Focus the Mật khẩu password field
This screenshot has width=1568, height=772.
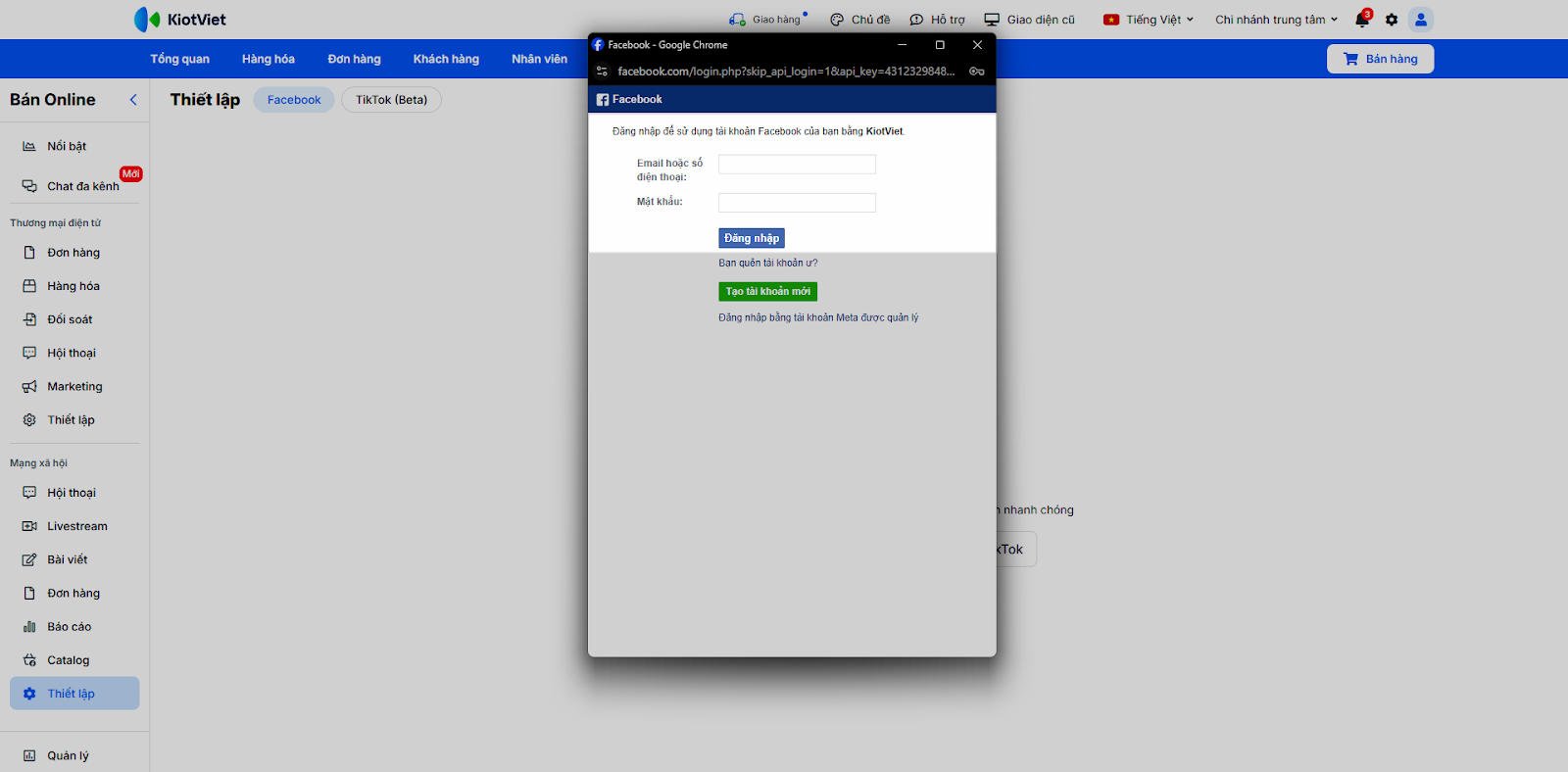[797, 203]
